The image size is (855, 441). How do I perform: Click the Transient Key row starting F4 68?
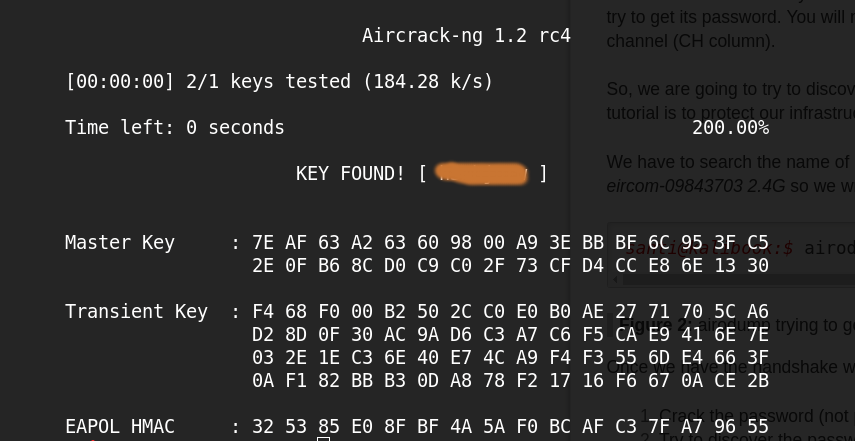[510, 311]
